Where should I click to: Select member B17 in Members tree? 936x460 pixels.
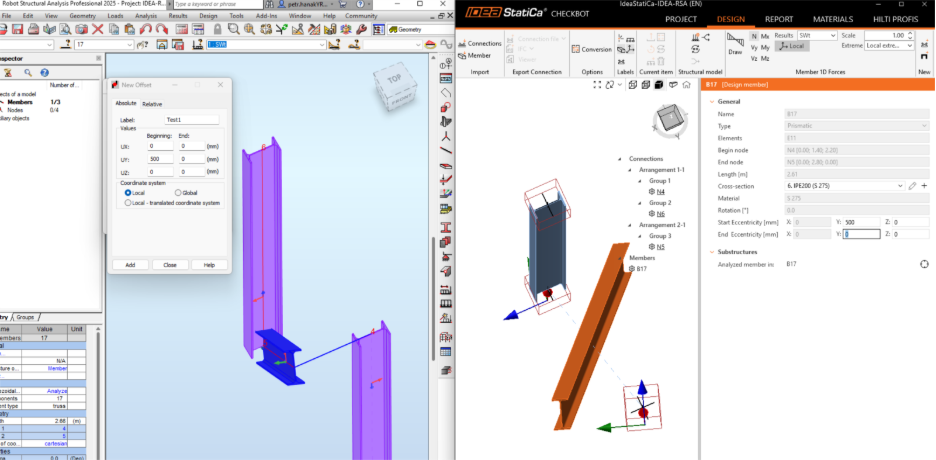coord(642,269)
